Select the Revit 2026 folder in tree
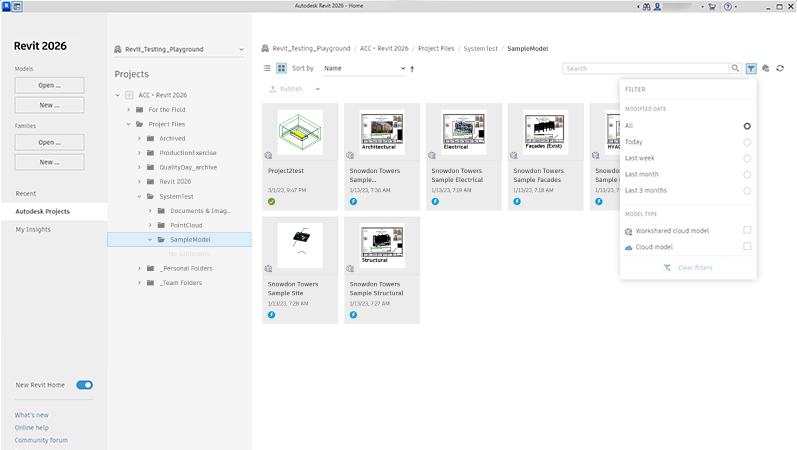797x450 pixels. [175, 182]
